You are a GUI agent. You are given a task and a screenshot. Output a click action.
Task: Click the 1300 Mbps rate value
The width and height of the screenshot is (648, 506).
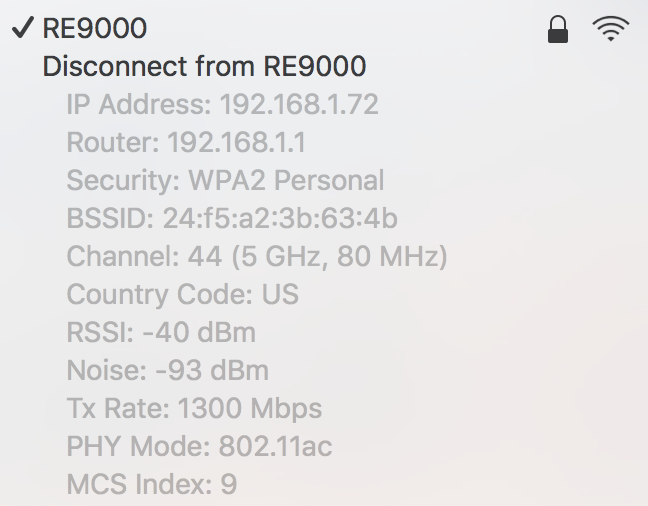250,409
